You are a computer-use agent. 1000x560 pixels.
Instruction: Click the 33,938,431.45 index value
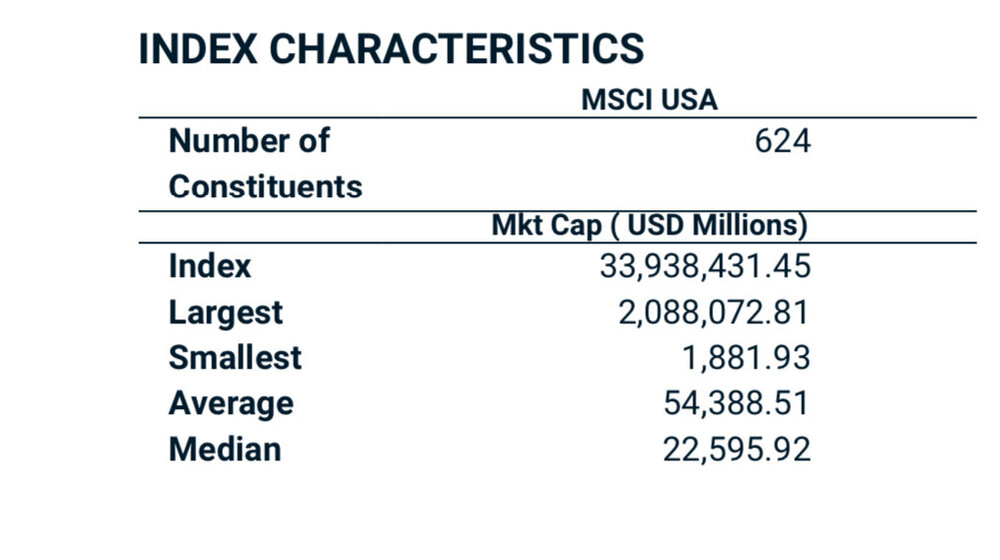click(705, 267)
